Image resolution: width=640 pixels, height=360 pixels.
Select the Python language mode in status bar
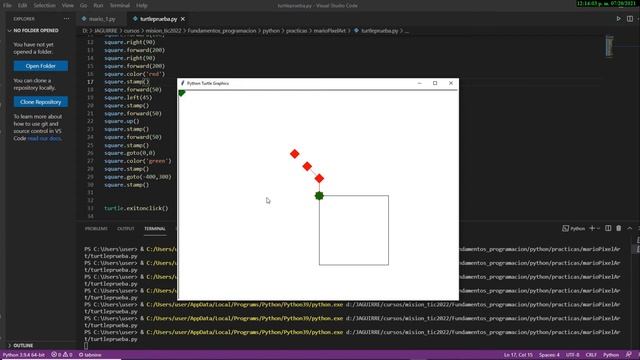coord(611,355)
